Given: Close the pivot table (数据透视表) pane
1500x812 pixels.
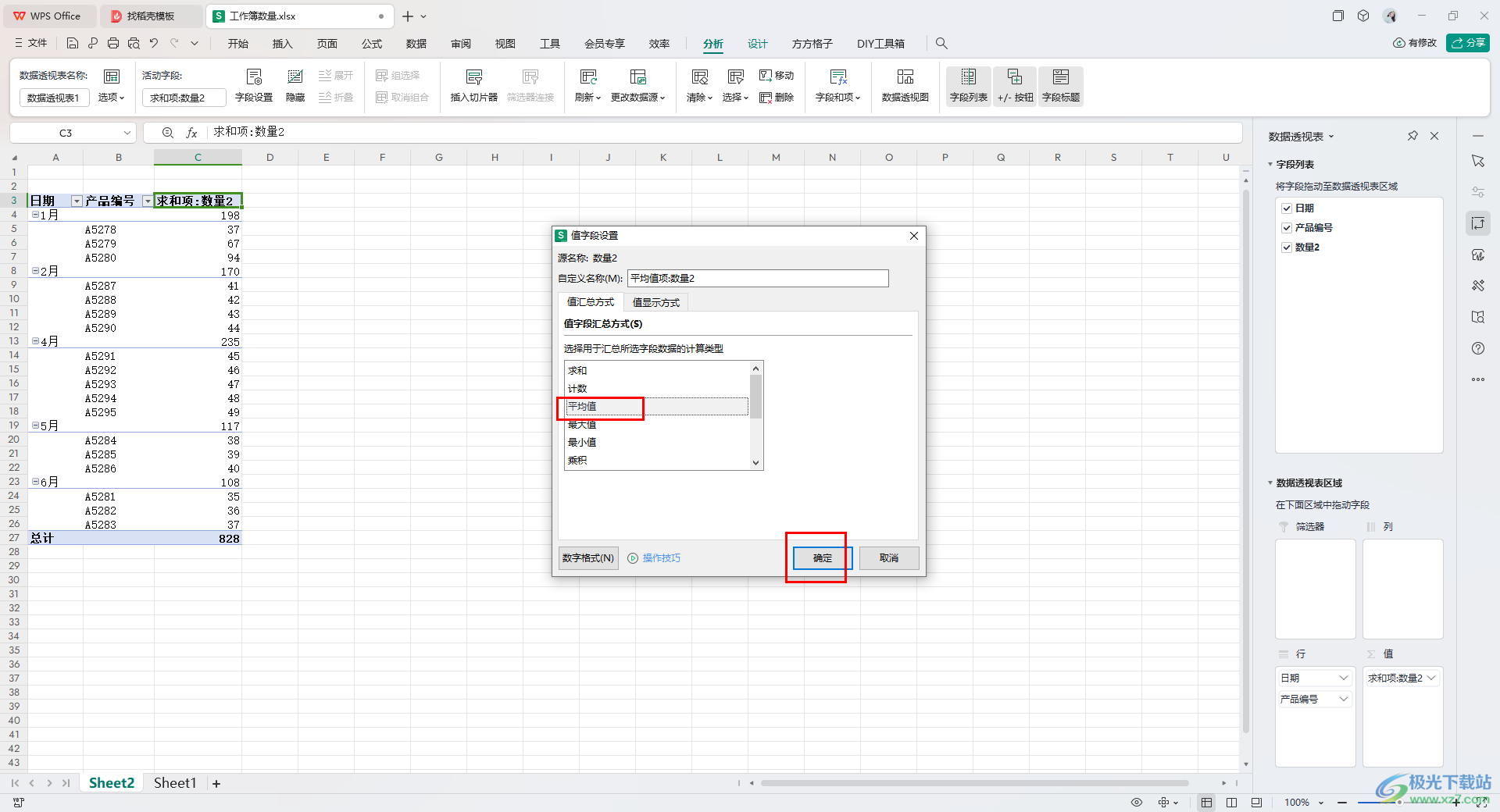Looking at the screenshot, I should (1434, 136).
